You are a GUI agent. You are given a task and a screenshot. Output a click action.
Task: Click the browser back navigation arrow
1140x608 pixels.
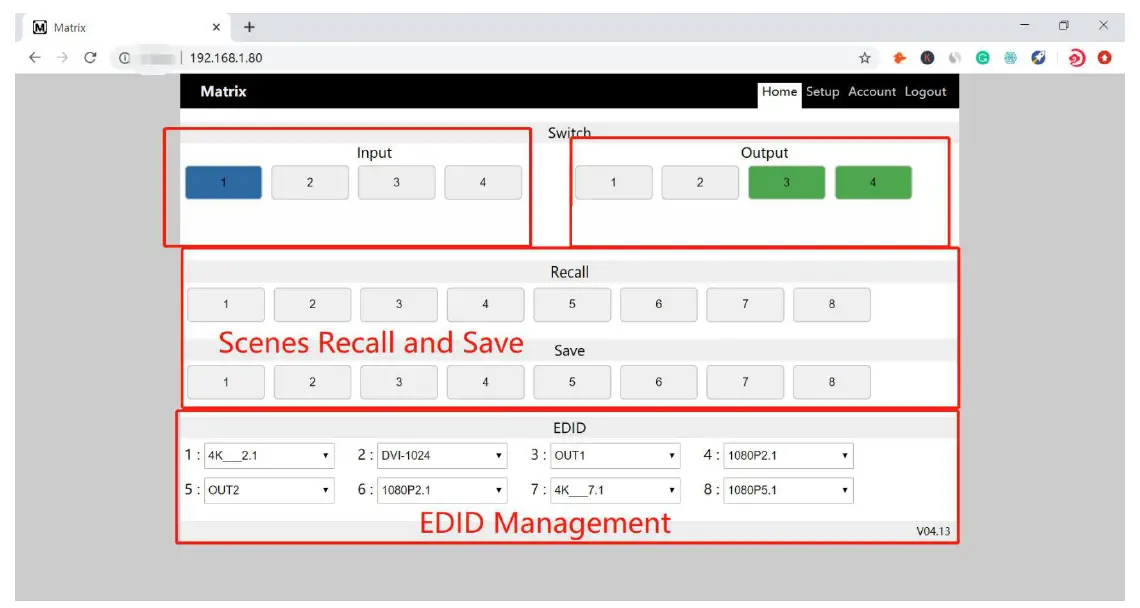pyautogui.click(x=34, y=58)
